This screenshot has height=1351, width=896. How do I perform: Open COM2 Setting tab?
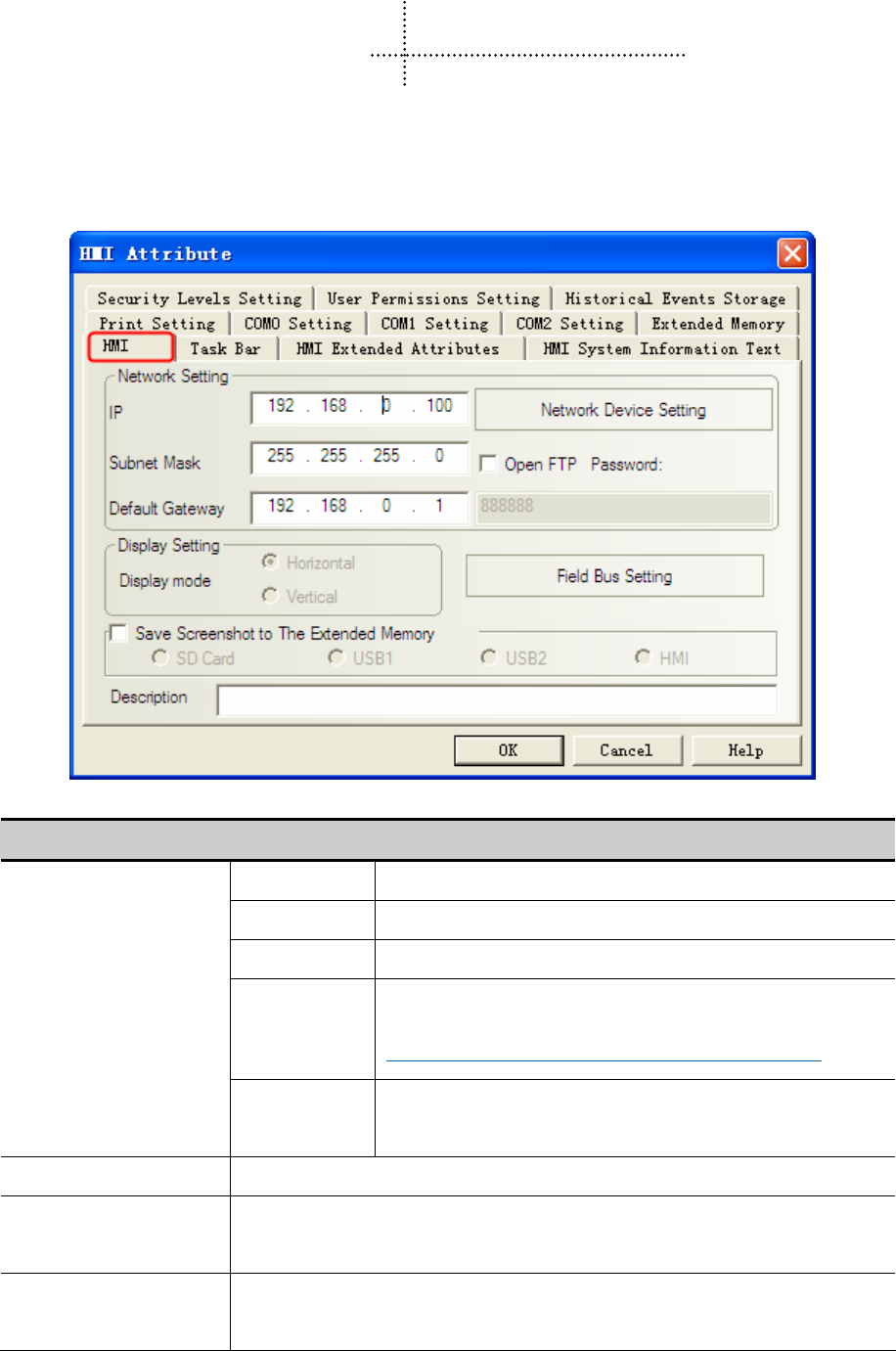tap(569, 324)
